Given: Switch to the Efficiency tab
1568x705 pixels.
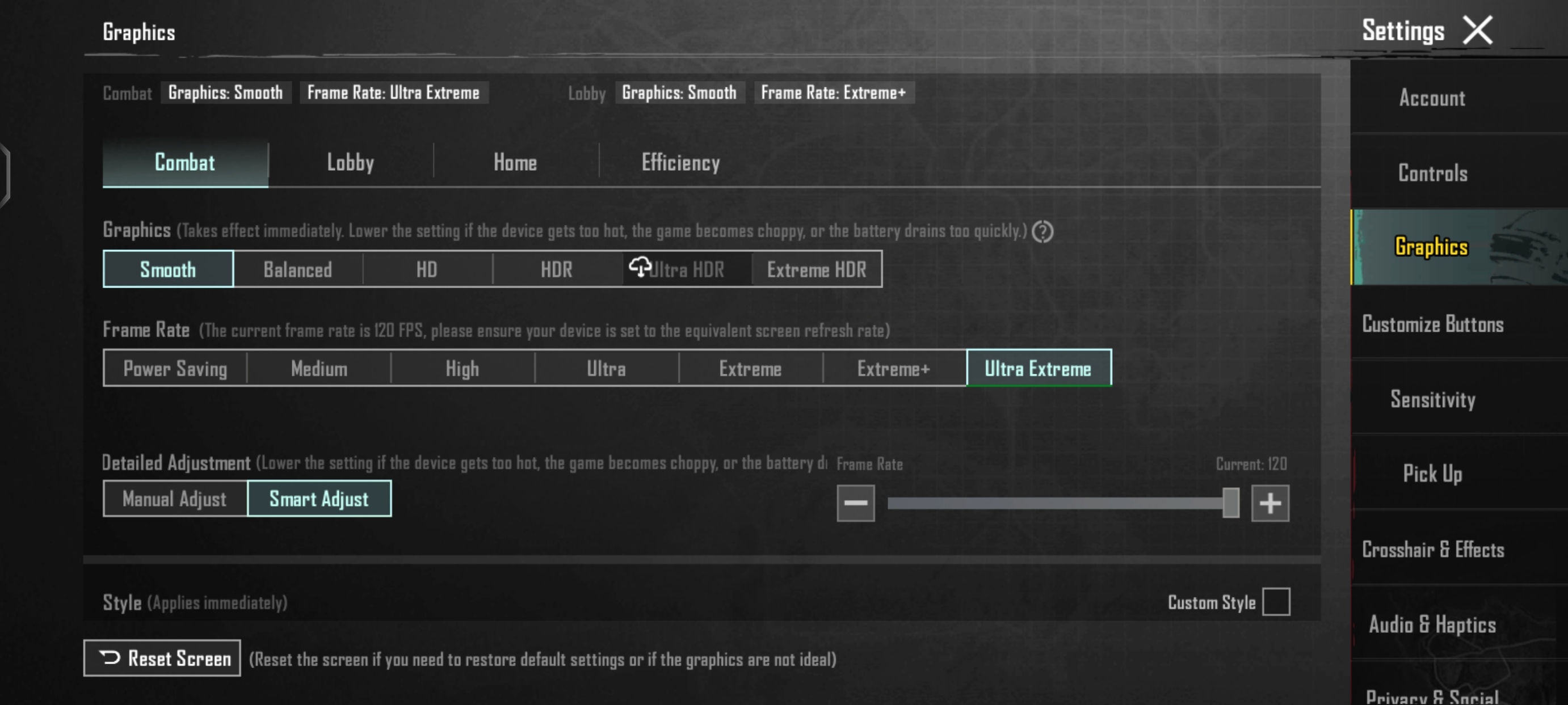Looking at the screenshot, I should 680,162.
